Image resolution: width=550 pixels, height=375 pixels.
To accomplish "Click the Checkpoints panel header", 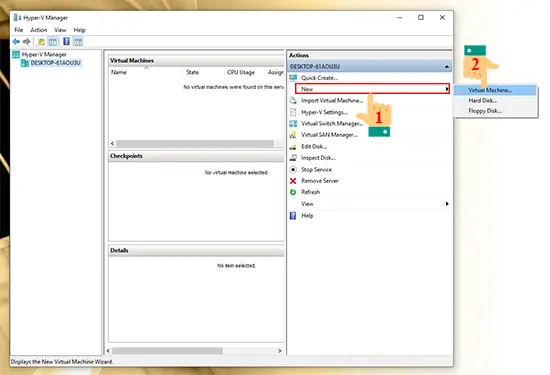I will pyautogui.click(x=196, y=156).
